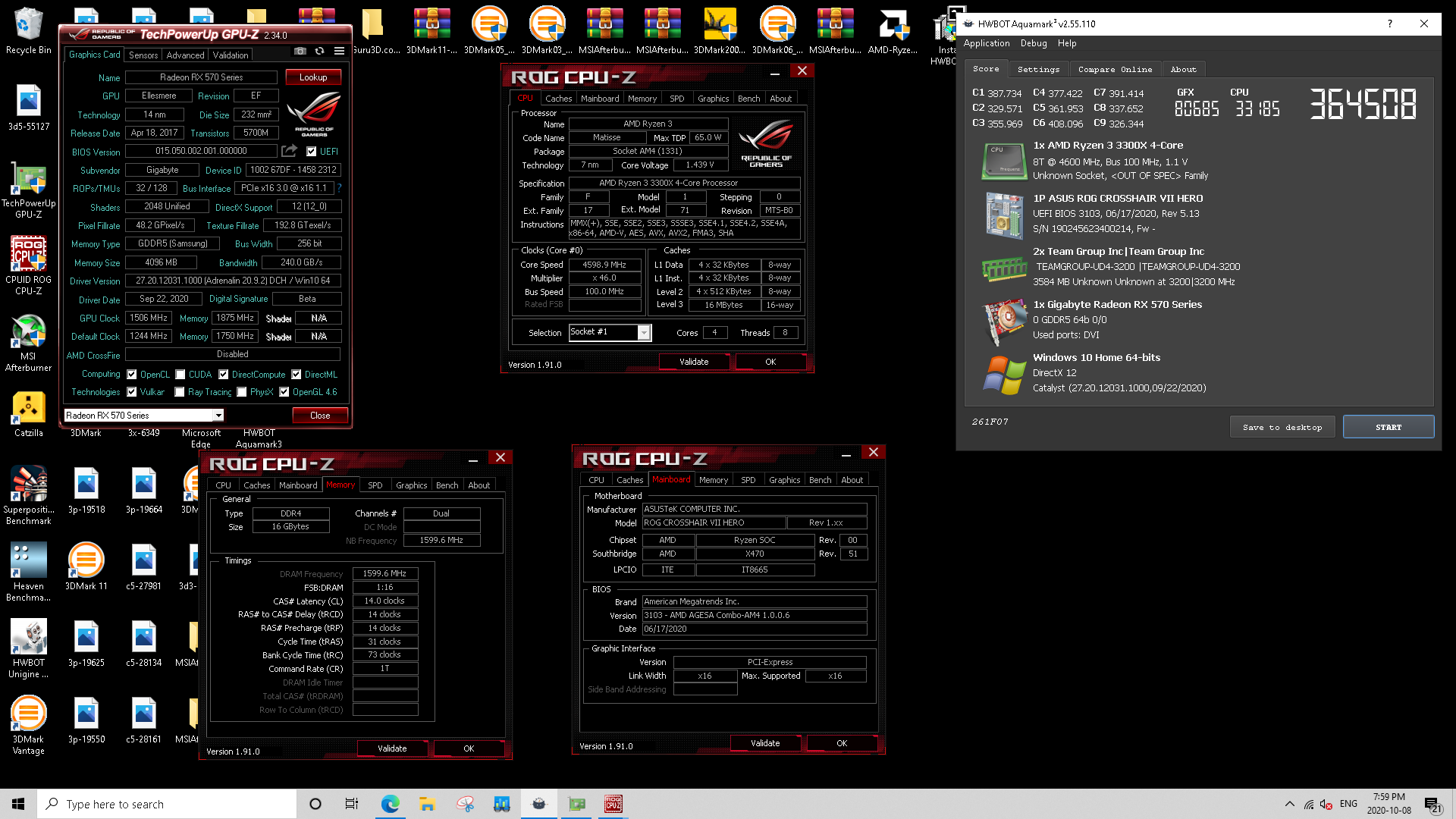Screen dimensions: 1456x819
Task: Toggle the Vulkan checkbox
Action: [132, 392]
